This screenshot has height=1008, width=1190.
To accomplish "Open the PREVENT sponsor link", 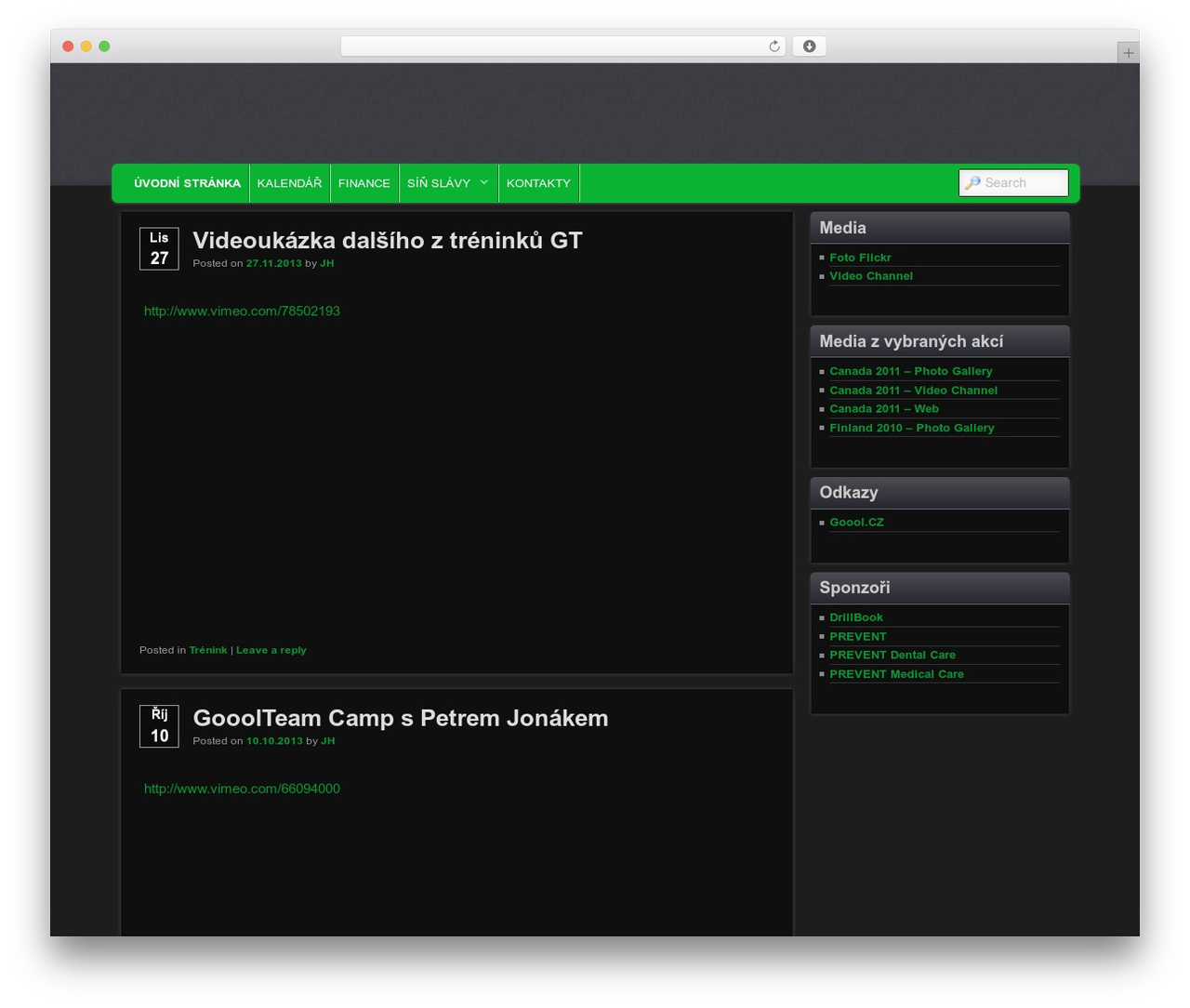I will [x=858, y=637].
